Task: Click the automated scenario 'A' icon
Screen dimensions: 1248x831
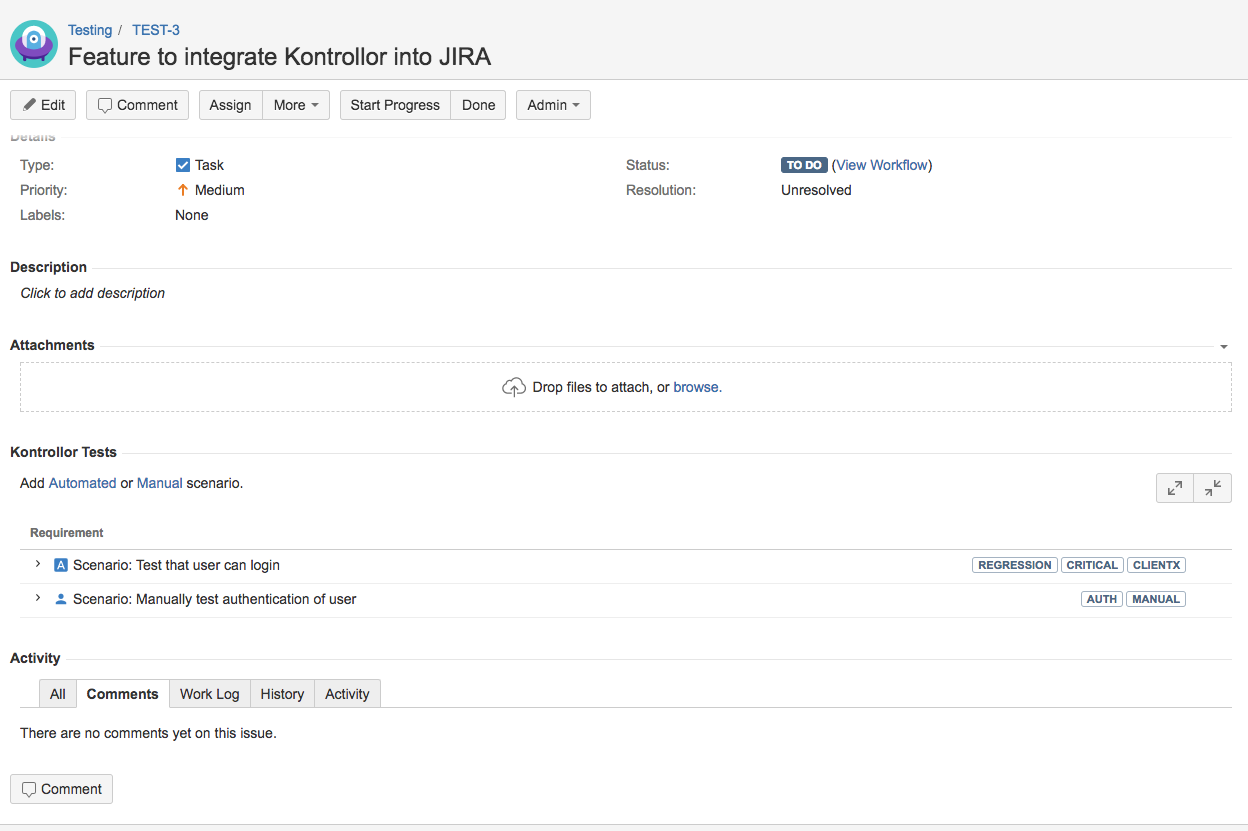Action: [61, 565]
